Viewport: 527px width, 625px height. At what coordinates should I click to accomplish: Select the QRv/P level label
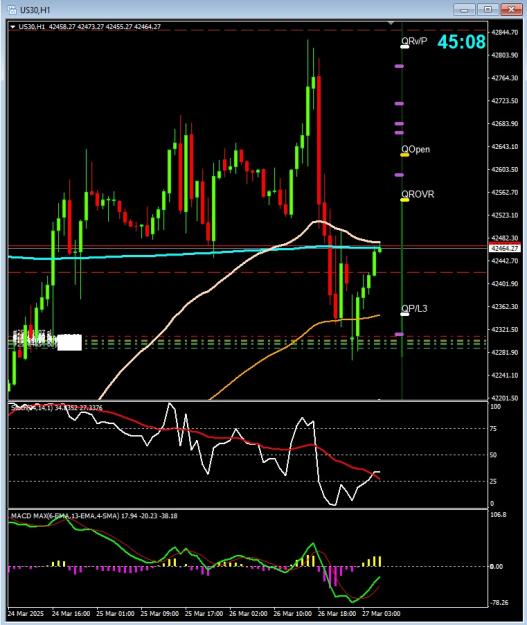[x=414, y=41]
